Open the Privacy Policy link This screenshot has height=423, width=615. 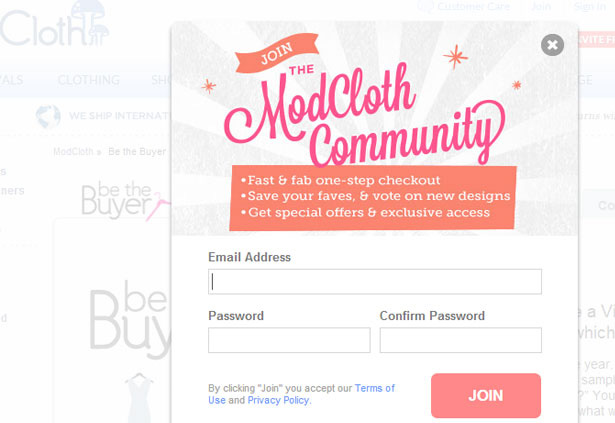pos(278,400)
